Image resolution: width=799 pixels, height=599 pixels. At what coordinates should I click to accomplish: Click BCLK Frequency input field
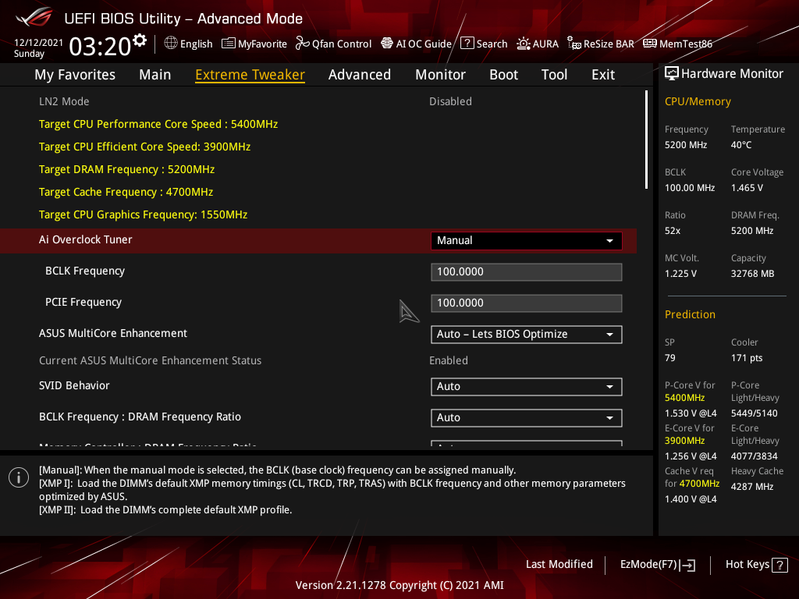pos(526,271)
